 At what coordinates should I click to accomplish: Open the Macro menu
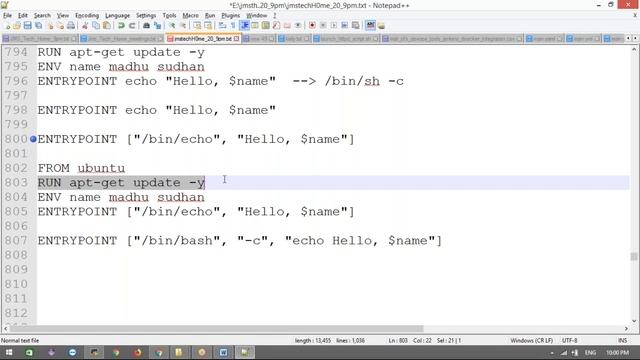tap(190, 16)
